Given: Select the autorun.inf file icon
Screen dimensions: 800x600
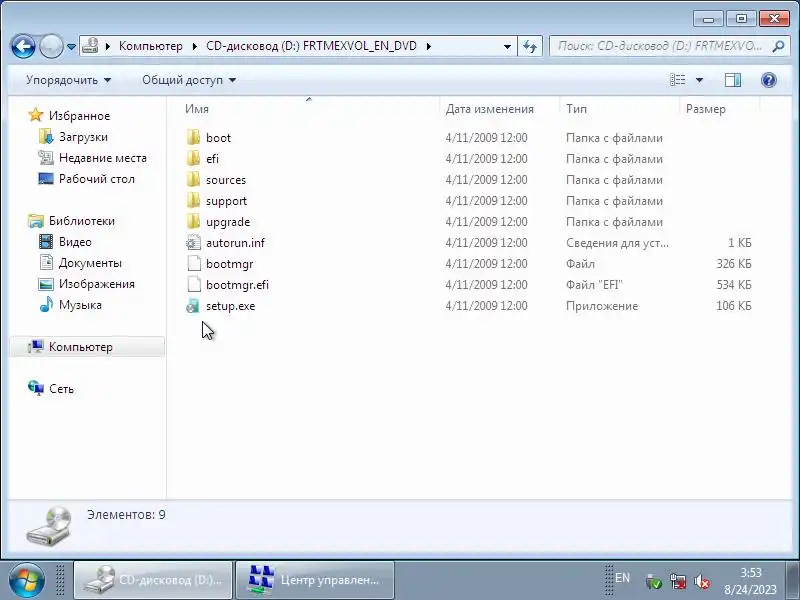Looking at the screenshot, I should (x=193, y=242).
